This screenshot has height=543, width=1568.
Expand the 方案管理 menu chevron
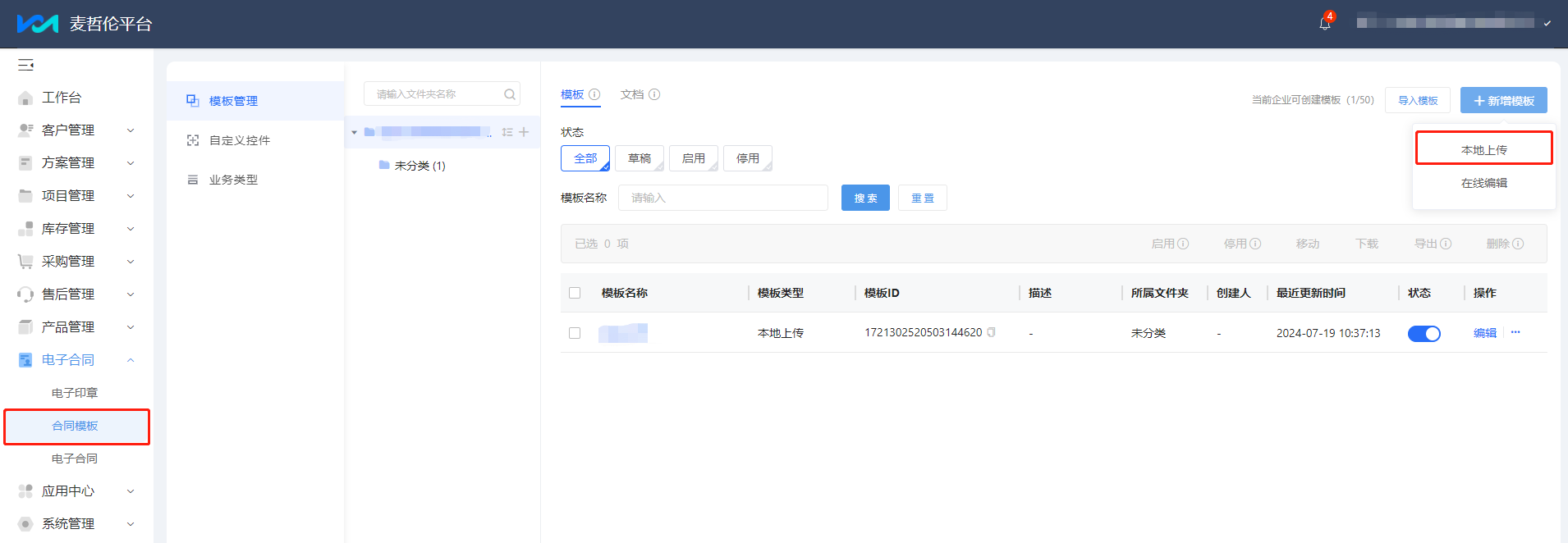131,163
